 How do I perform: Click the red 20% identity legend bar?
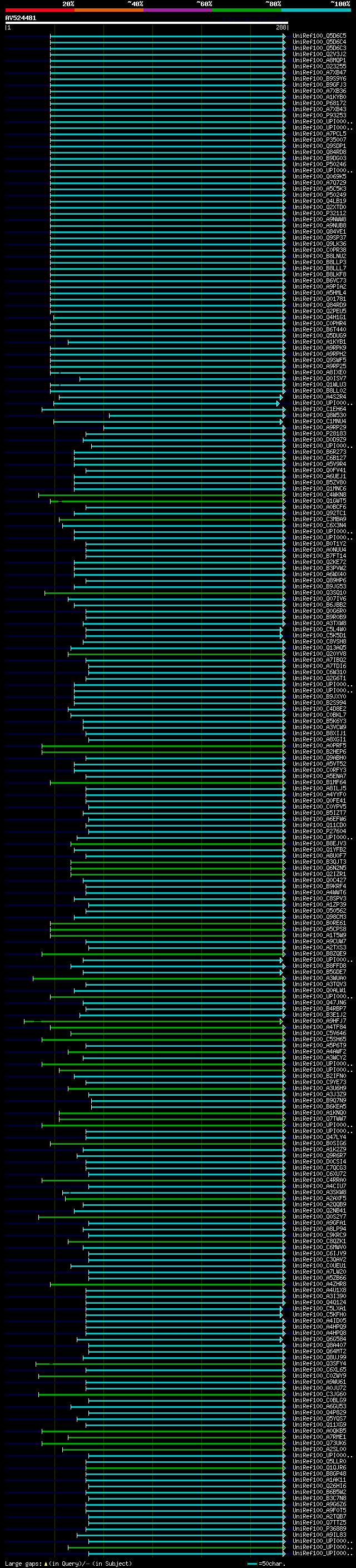point(39,10)
